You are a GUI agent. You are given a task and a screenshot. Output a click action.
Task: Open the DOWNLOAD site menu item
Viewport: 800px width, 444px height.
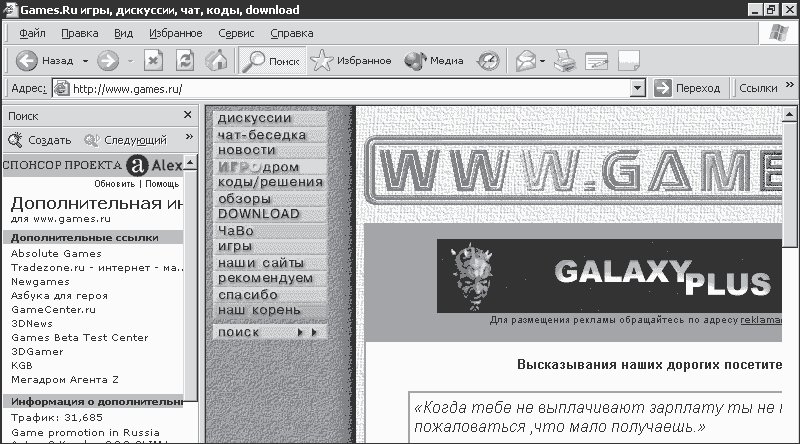(x=270, y=214)
